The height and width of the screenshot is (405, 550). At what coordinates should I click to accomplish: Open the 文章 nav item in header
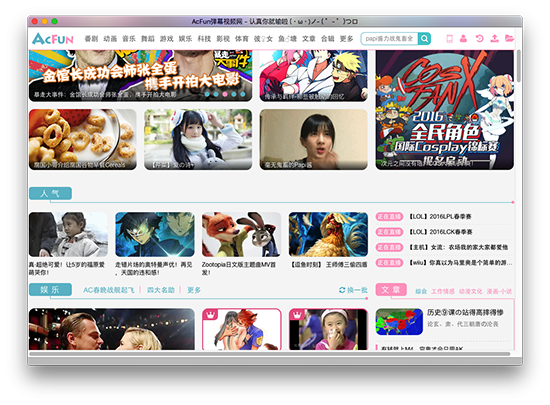point(309,39)
